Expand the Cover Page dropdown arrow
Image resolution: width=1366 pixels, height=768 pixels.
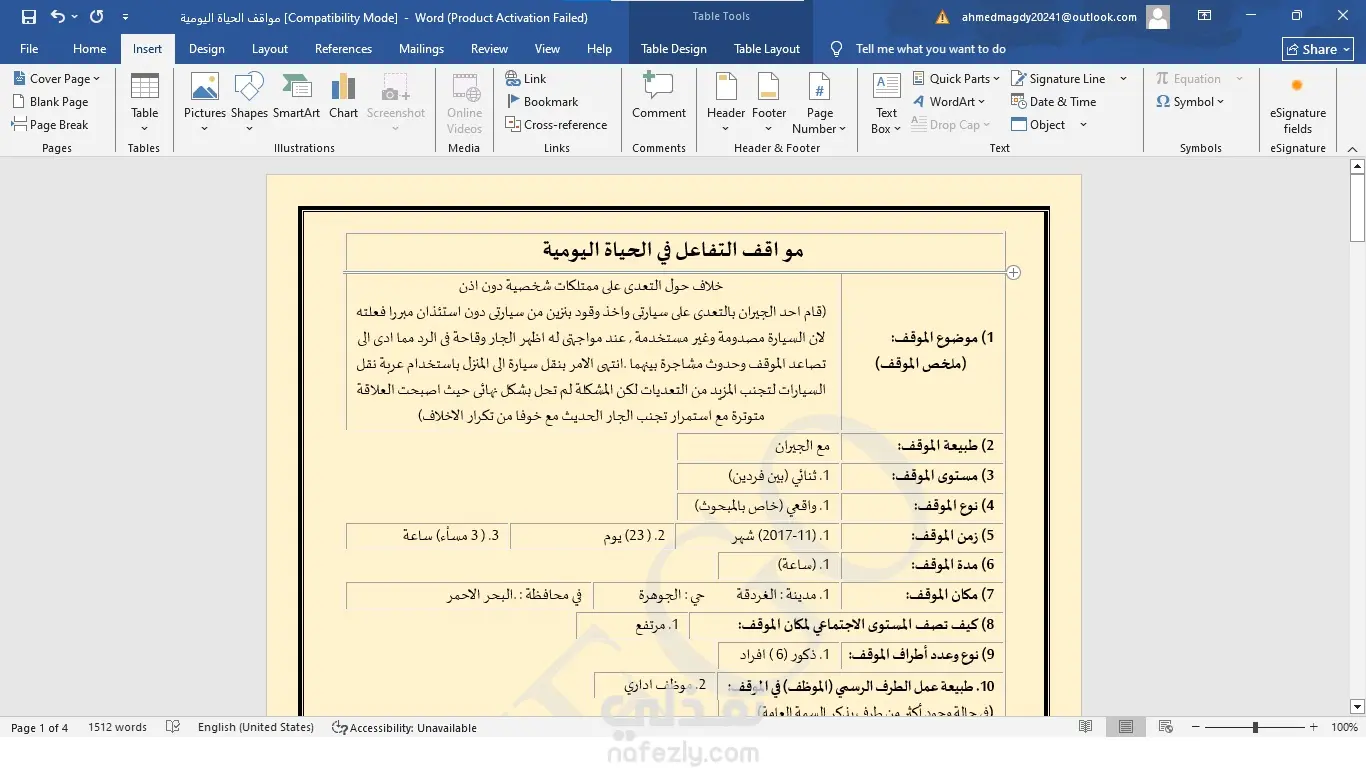(97, 79)
